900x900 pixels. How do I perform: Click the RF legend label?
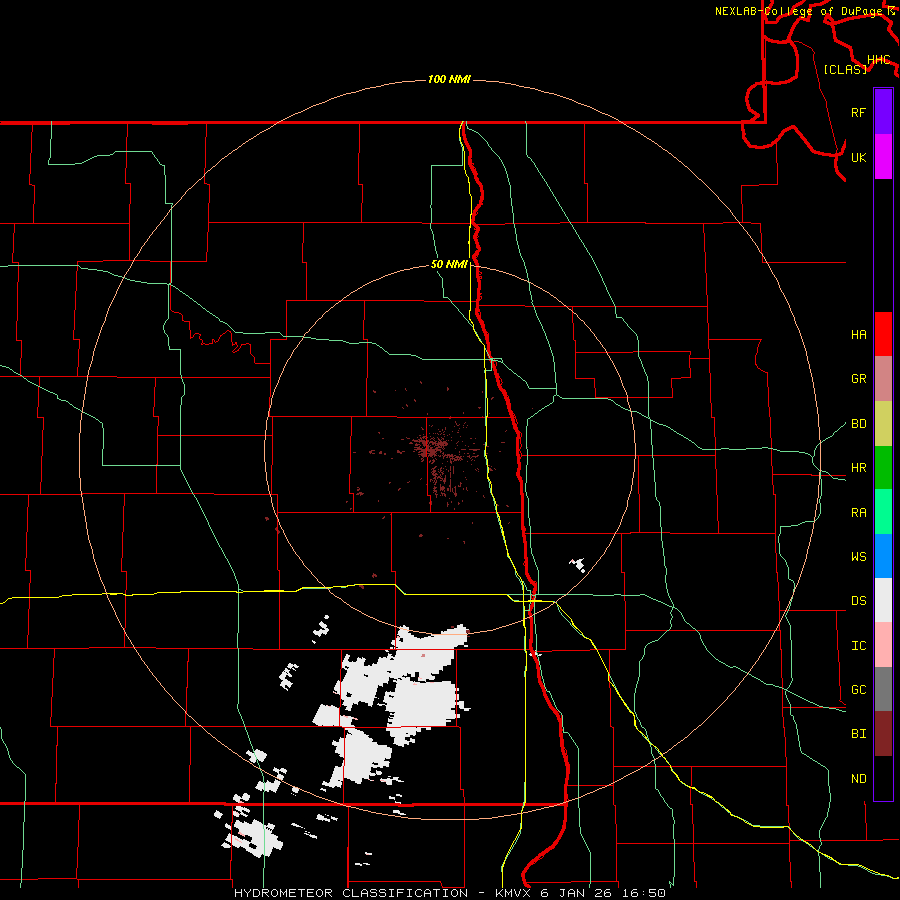point(859,112)
